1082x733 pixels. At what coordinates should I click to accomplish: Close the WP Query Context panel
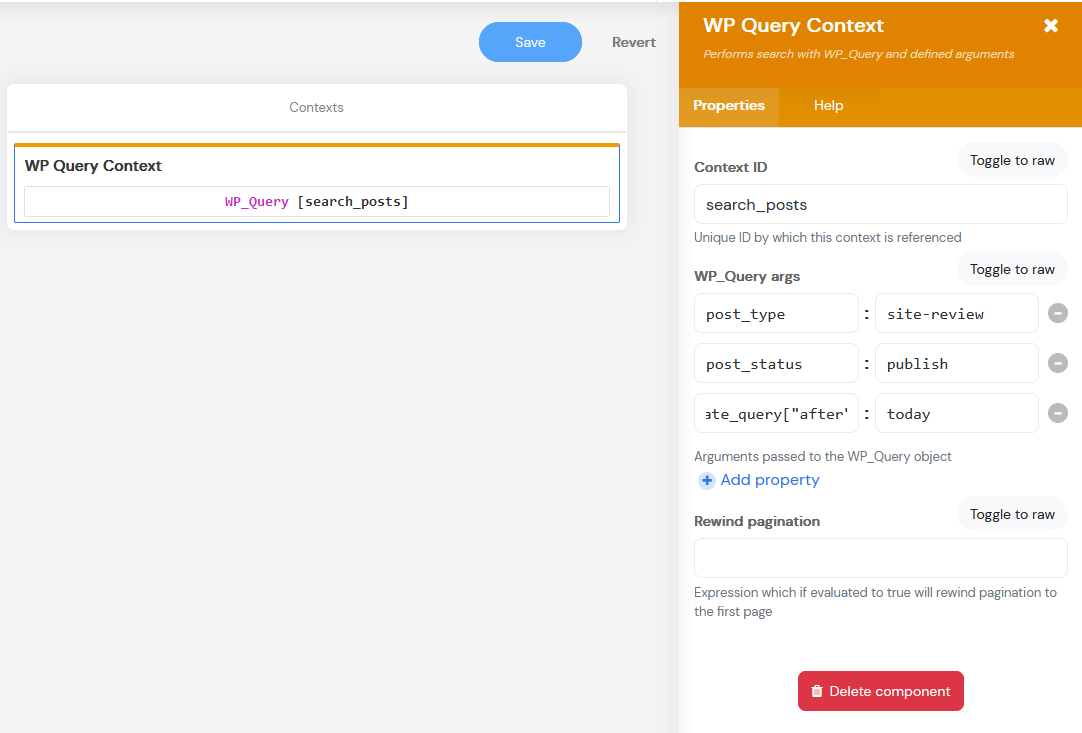1050,26
